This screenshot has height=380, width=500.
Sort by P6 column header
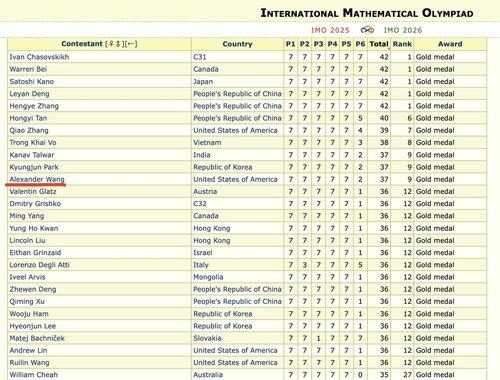pyautogui.click(x=360, y=44)
